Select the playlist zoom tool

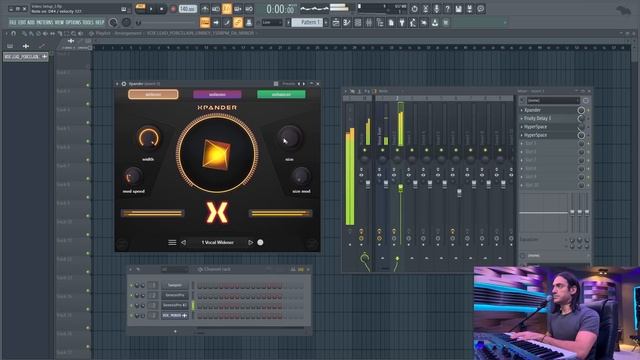coord(73,33)
